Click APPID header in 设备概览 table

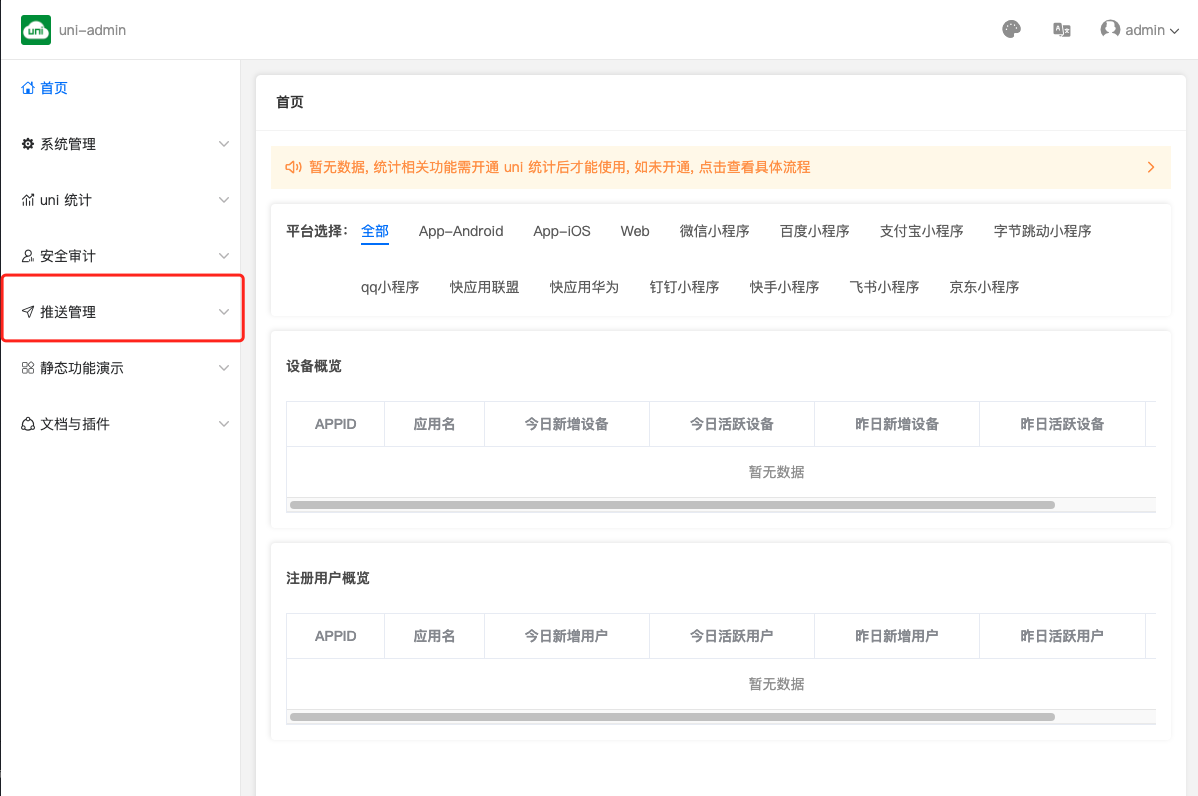pos(335,424)
